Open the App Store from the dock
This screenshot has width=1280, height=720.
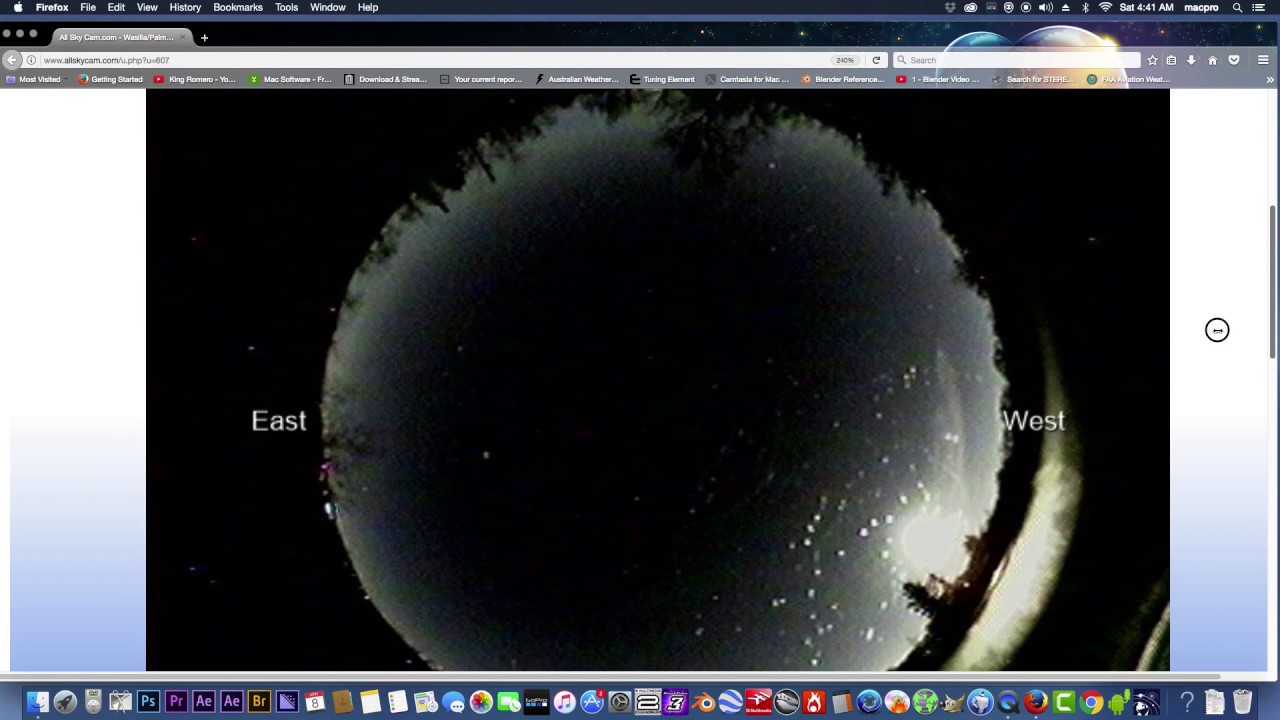coord(592,702)
